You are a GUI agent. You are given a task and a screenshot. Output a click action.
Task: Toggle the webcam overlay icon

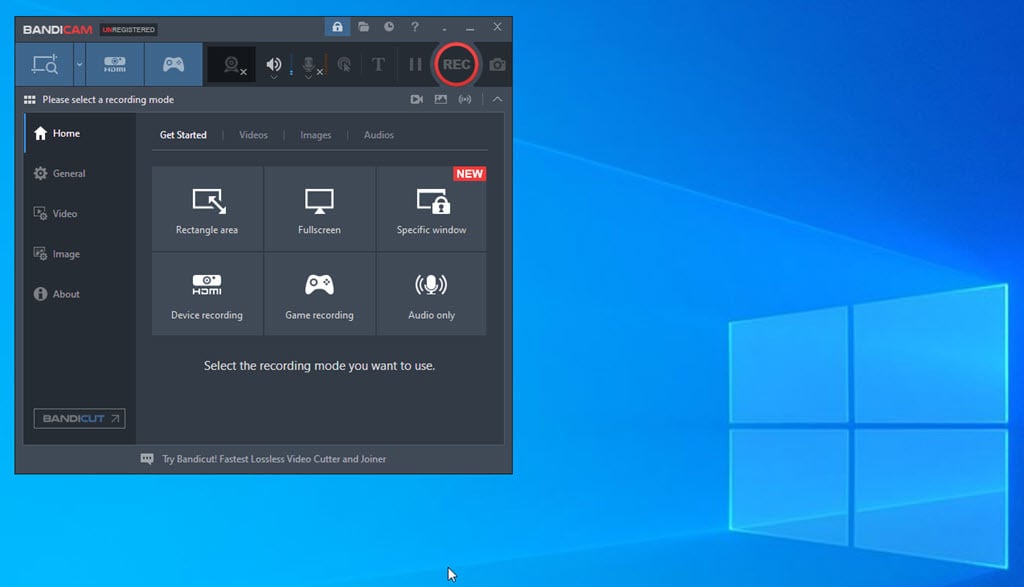pos(232,65)
